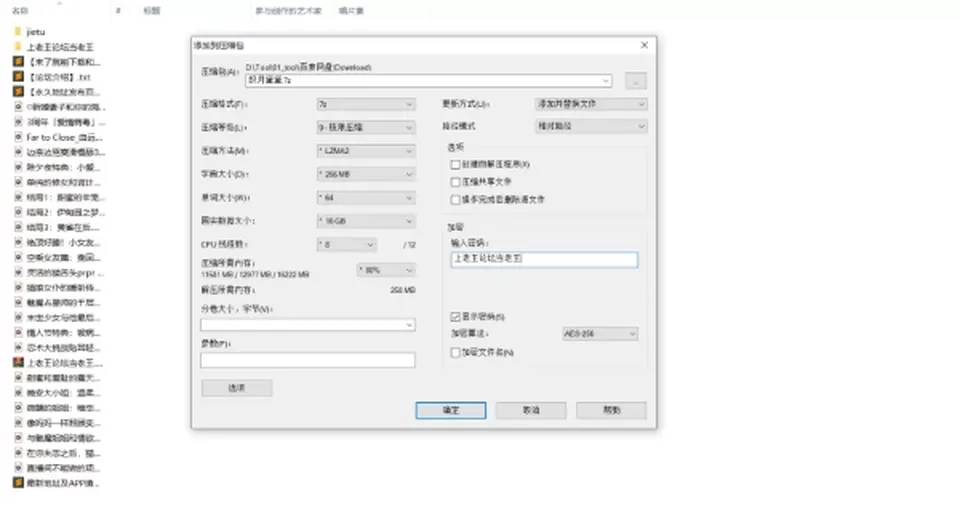The width and height of the screenshot is (960, 509).
Task: Untick the 显示密码 (show password) checkbox
Action: click(x=455, y=317)
